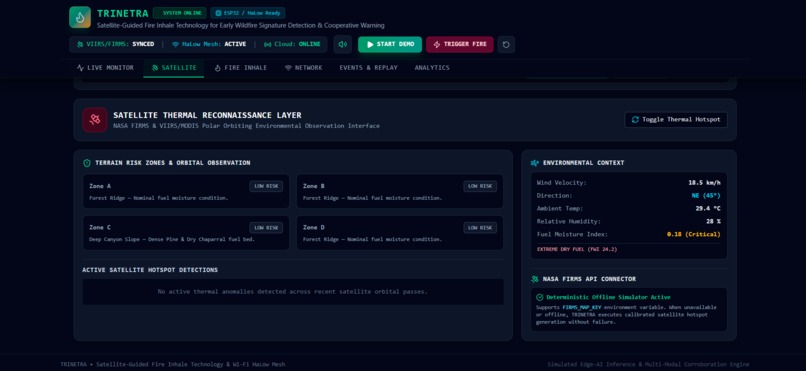
Task: Click the flame icon on FIRE INHALE tab
Action: [217, 68]
